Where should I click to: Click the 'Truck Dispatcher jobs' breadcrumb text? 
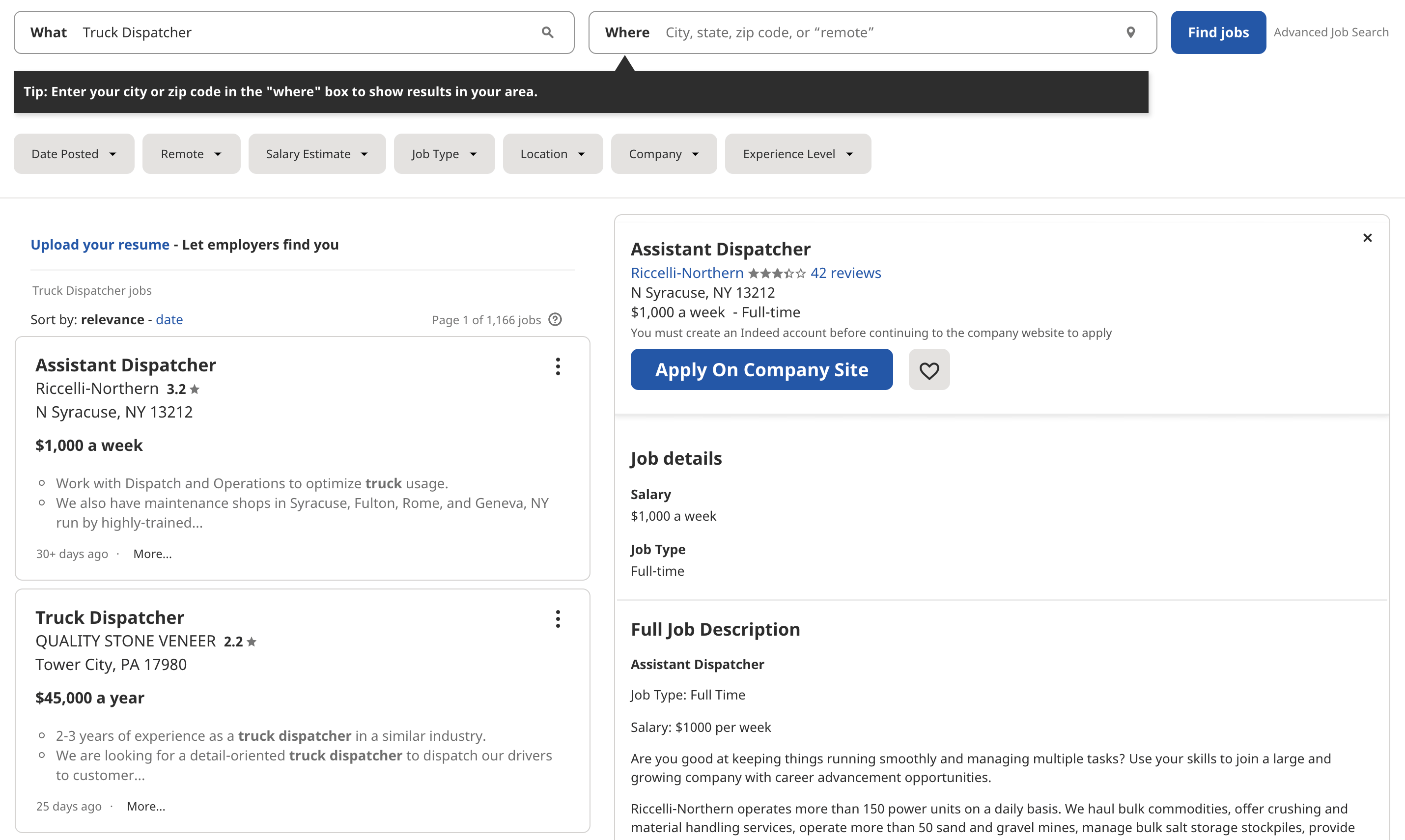pos(92,290)
